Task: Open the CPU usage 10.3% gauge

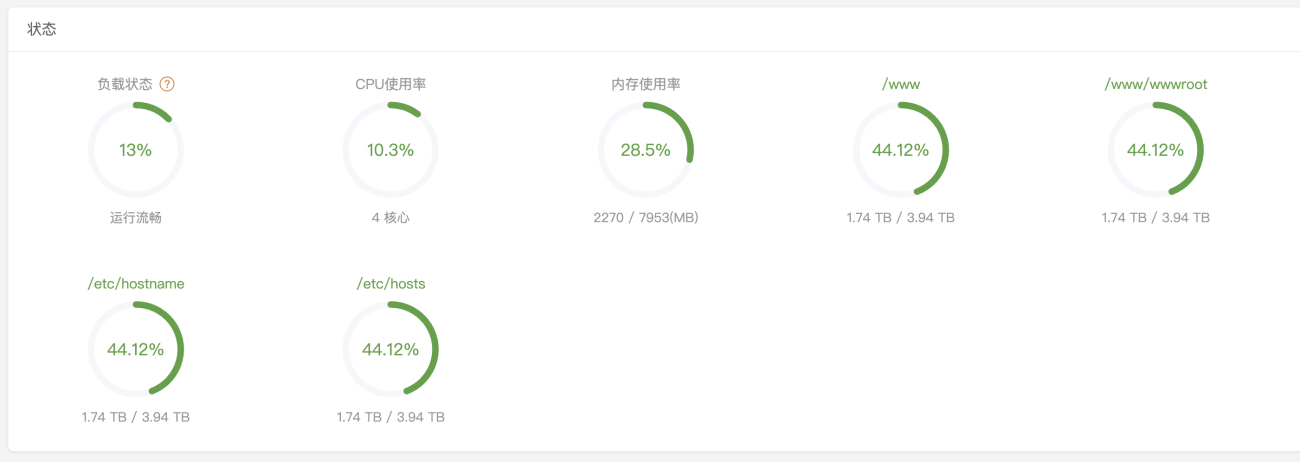Action: coord(391,150)
